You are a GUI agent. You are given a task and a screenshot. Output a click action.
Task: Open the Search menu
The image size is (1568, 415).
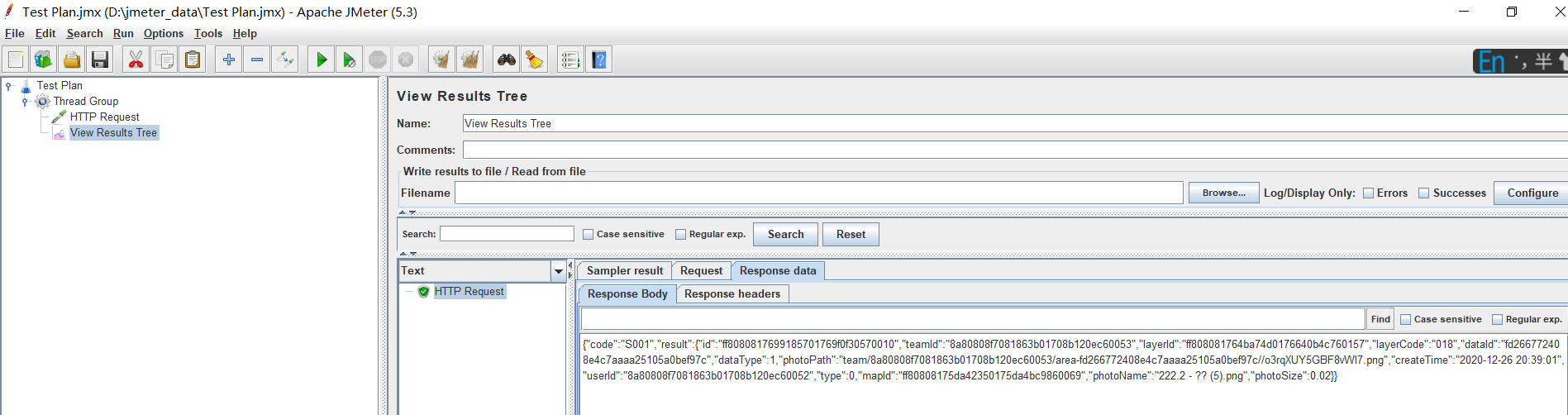[x=85, y=34]
